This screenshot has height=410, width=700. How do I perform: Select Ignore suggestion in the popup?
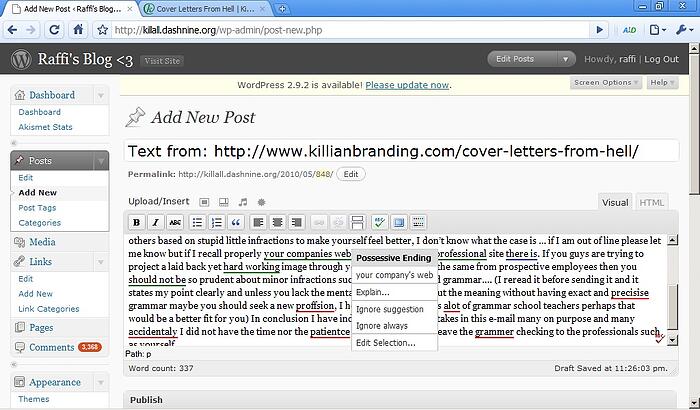point(394,309)
